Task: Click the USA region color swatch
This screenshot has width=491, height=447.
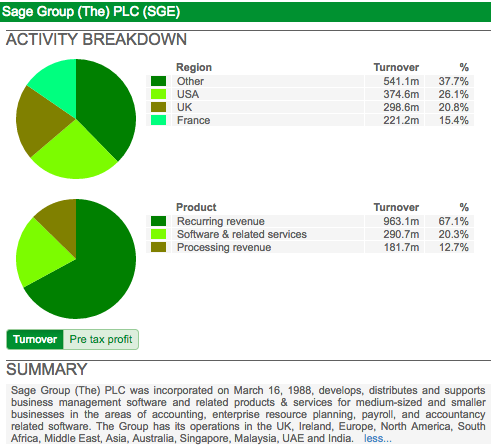Action: (158, 94)
